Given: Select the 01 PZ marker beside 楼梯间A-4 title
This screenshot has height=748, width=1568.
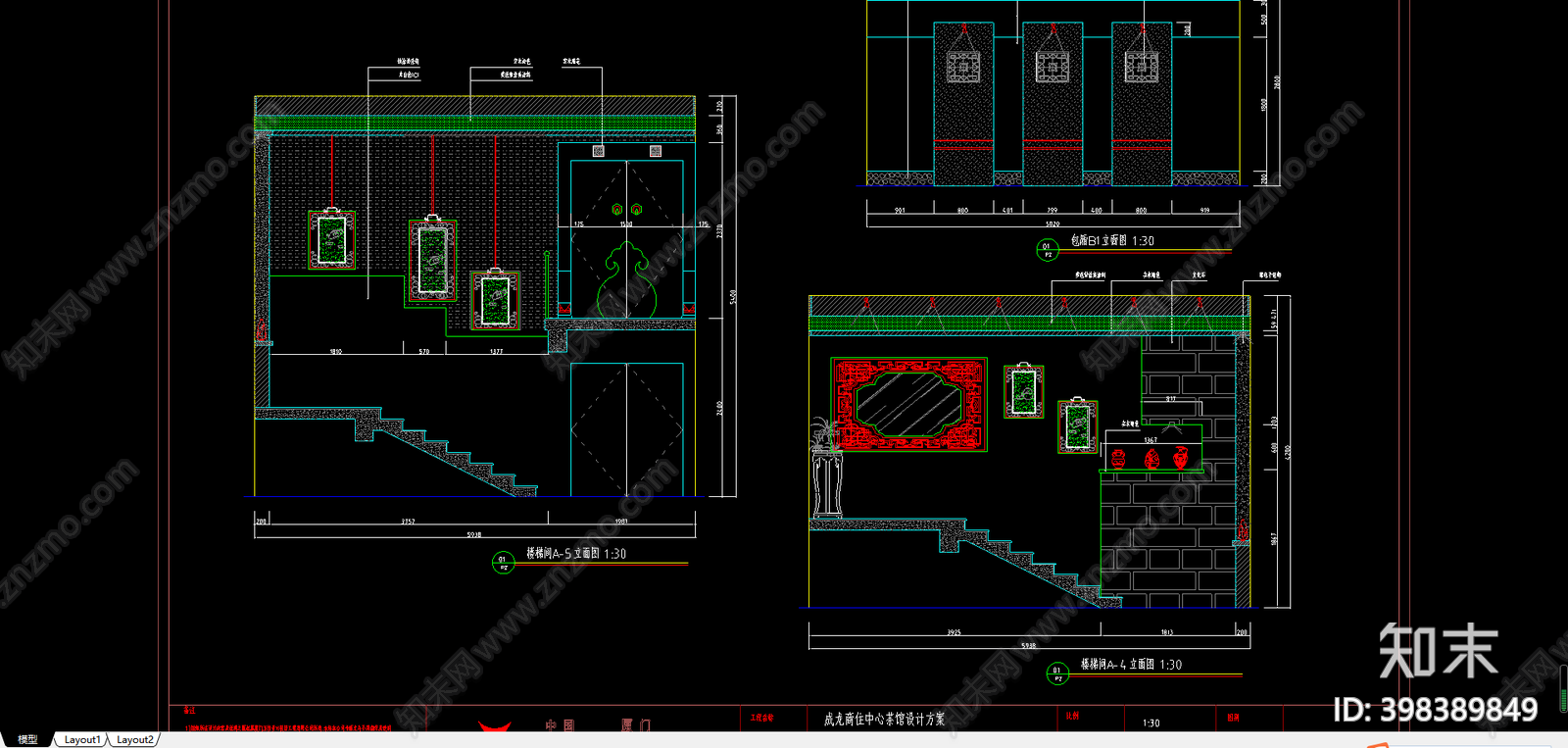Looking at the screenshot, I should point(1056,674).
